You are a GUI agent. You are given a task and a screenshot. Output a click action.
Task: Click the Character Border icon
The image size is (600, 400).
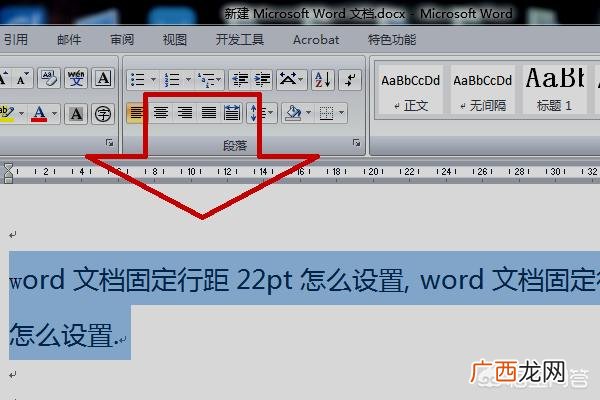click(103, 78)
